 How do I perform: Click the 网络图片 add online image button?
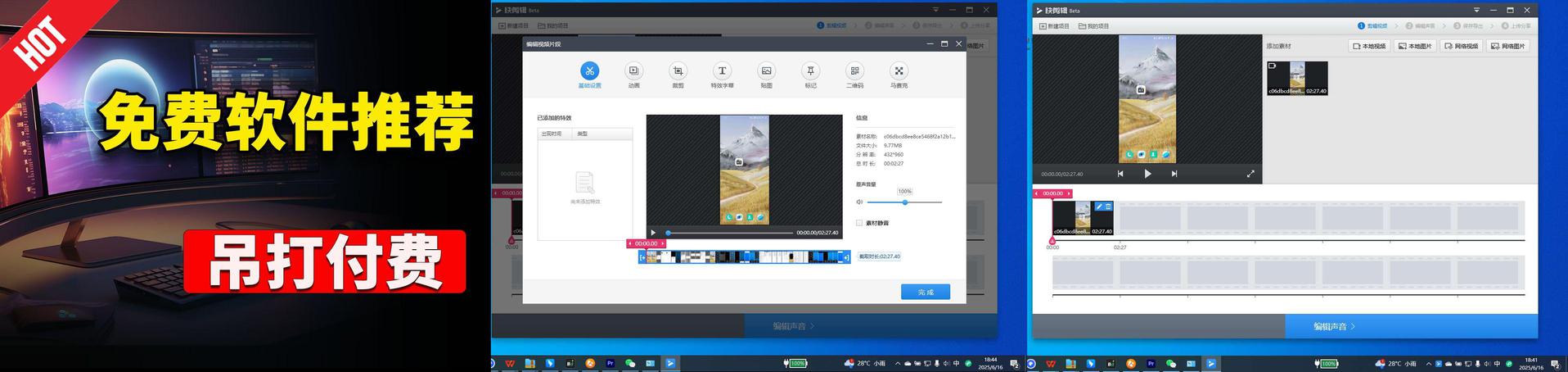(1508, 46)
